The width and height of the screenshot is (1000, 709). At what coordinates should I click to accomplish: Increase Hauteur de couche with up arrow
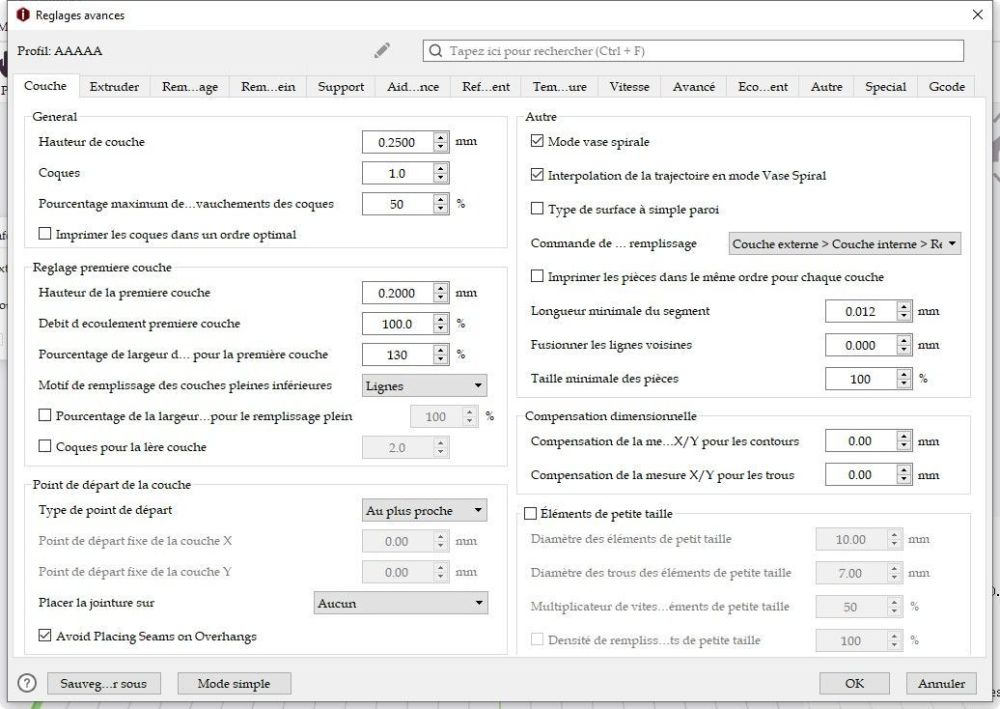pos(441,137)
